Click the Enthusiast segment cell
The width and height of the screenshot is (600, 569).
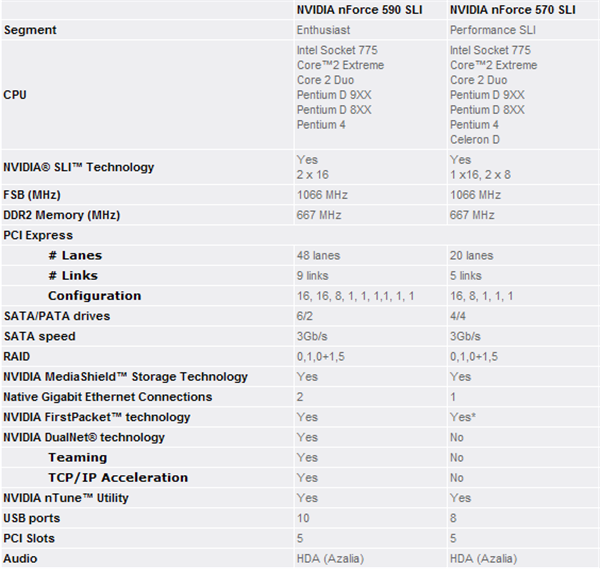tap(323, 30)
